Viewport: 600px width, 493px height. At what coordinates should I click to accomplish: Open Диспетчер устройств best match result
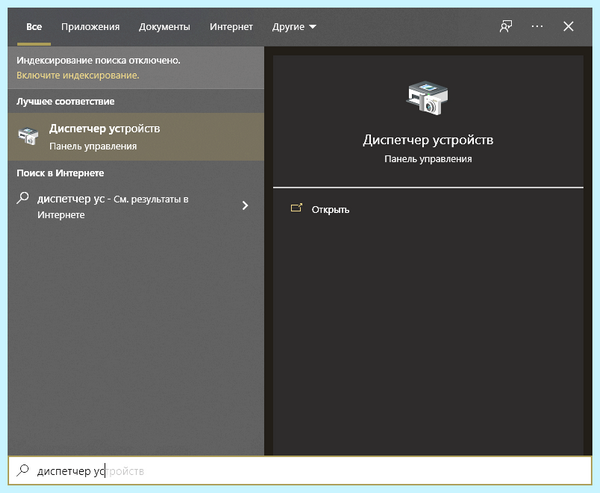(136, 137)
